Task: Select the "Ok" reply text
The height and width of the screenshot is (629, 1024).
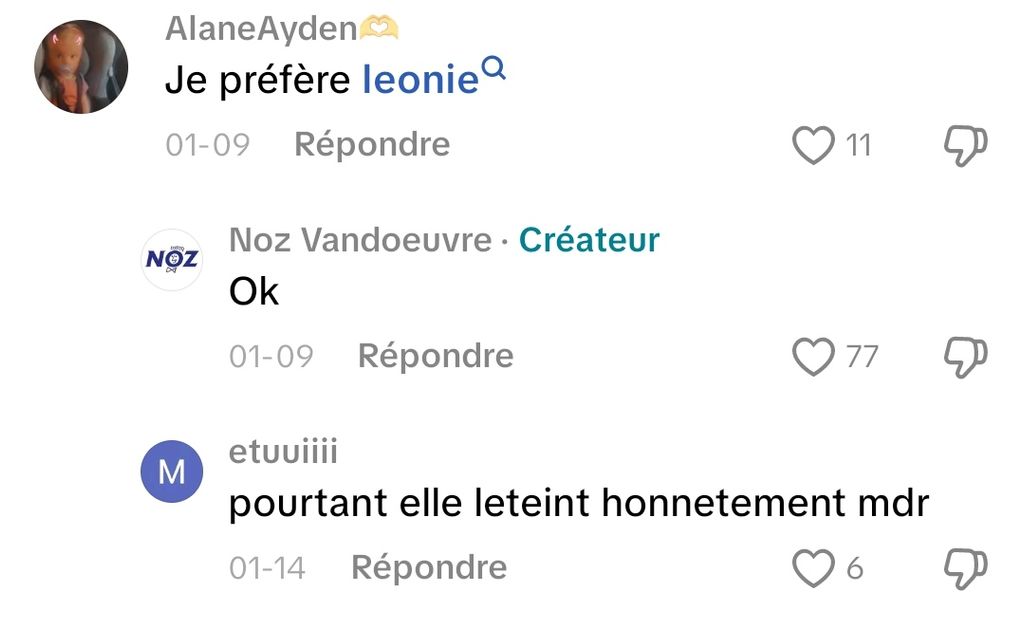Action: point(254,292)
